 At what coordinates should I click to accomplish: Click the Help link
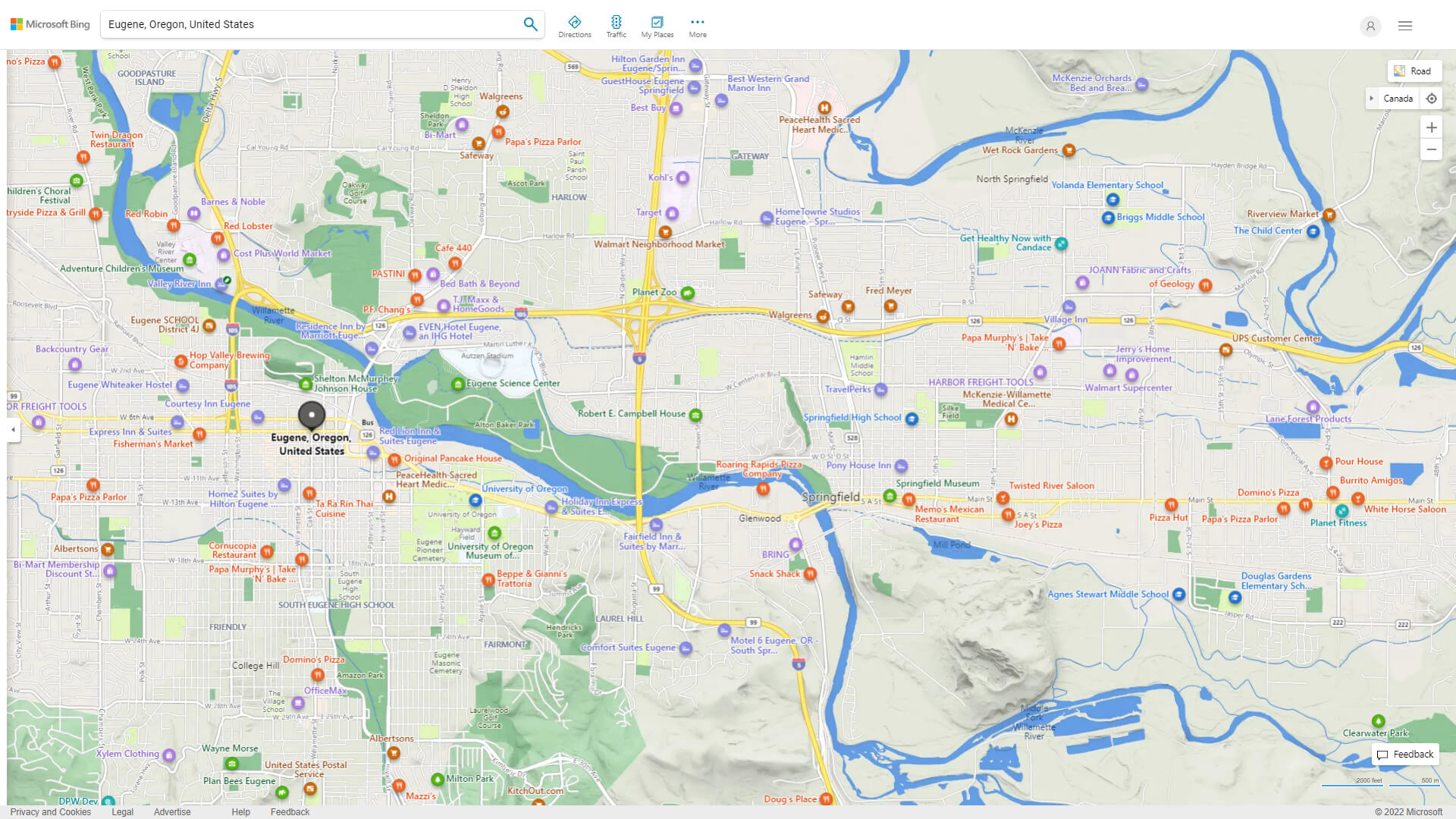(240, 811)
